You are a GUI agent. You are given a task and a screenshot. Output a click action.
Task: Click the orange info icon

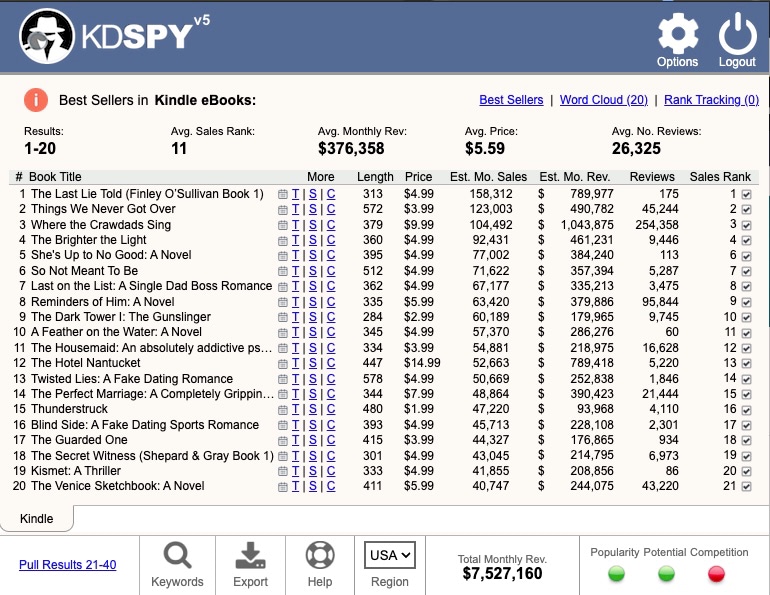point(36,100)
